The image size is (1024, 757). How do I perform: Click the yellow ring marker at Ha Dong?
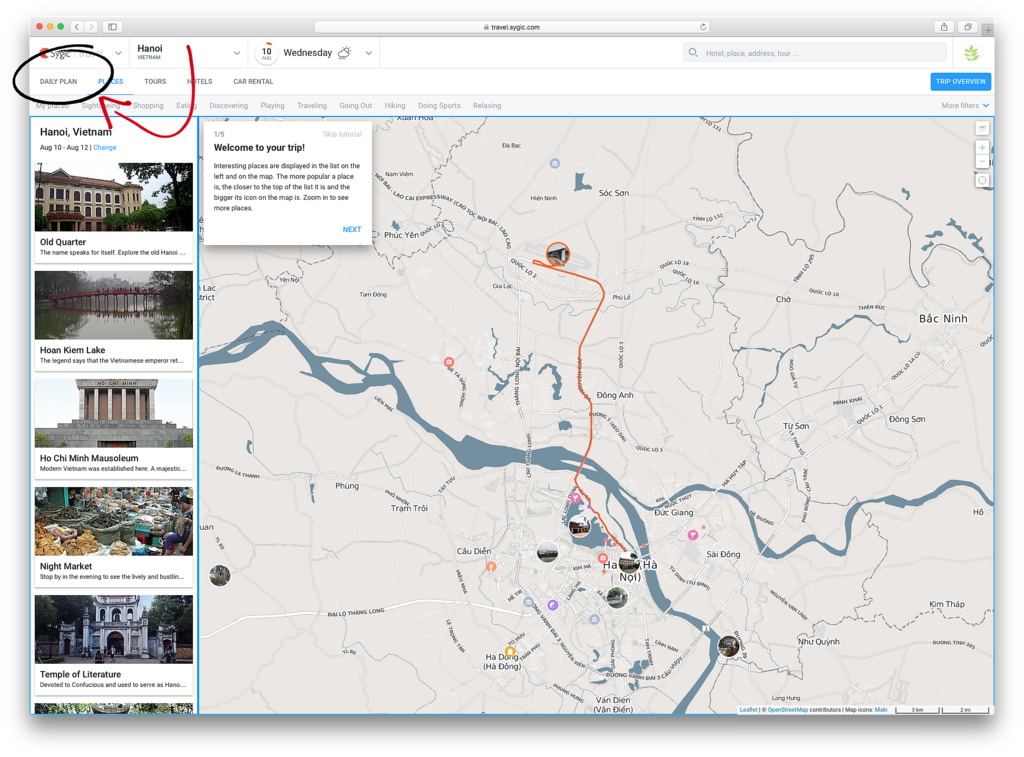510,651
